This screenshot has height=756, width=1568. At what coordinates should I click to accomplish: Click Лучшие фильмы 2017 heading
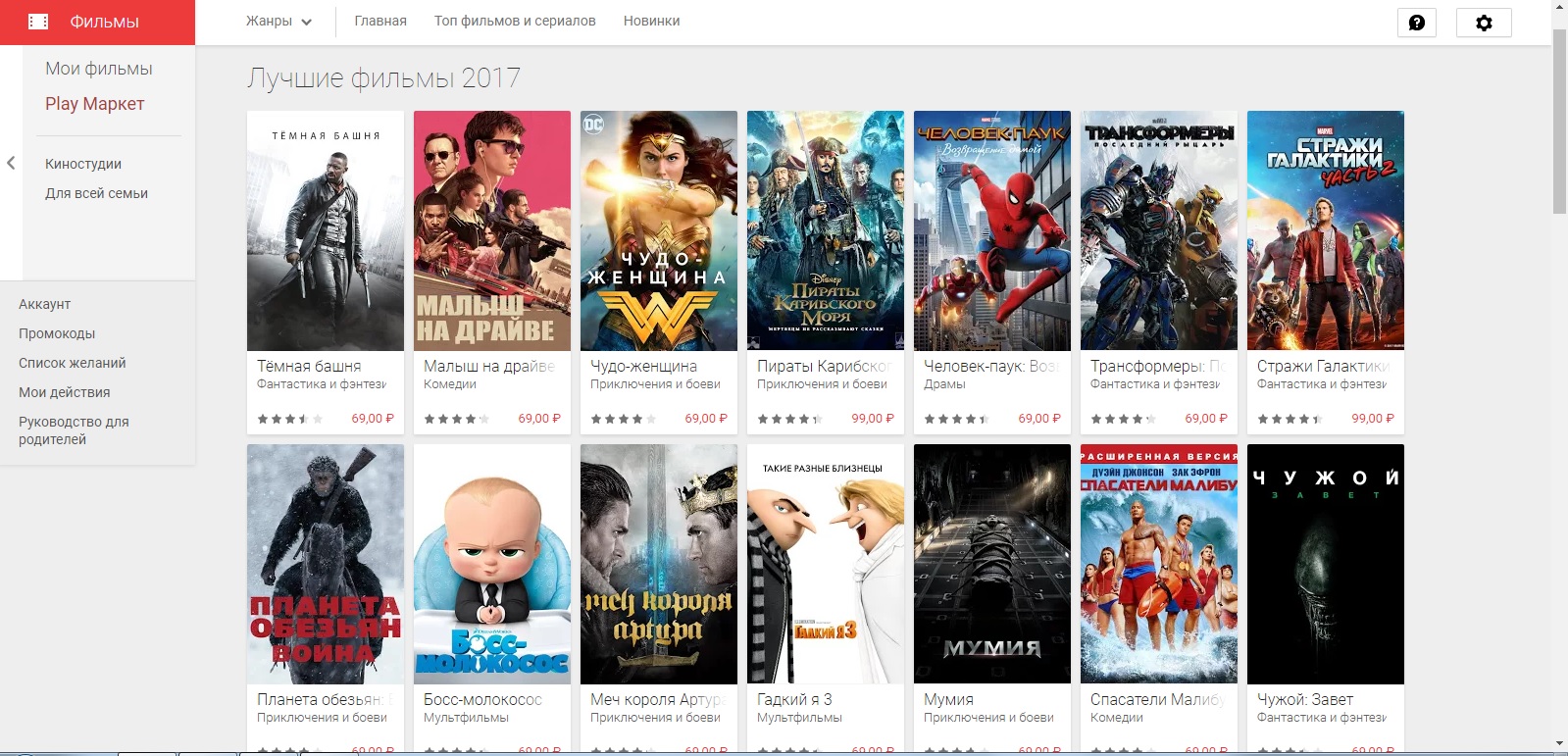tap(383, 78)
